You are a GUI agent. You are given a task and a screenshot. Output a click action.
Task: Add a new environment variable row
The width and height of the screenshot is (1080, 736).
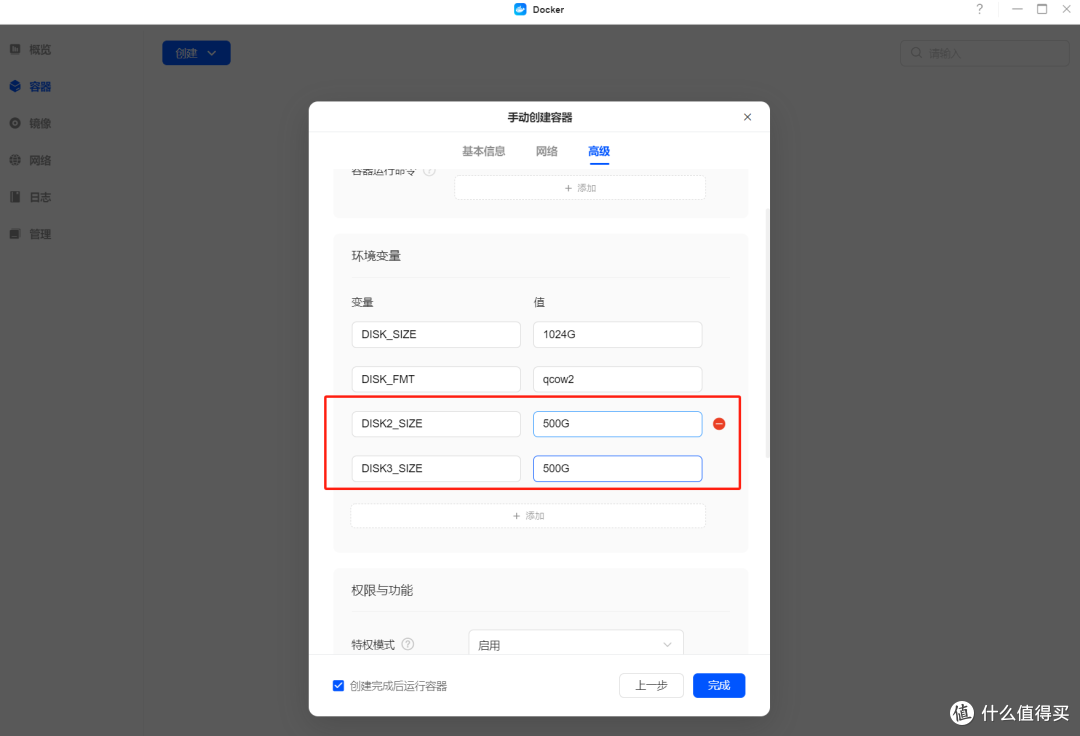(528, 516)
